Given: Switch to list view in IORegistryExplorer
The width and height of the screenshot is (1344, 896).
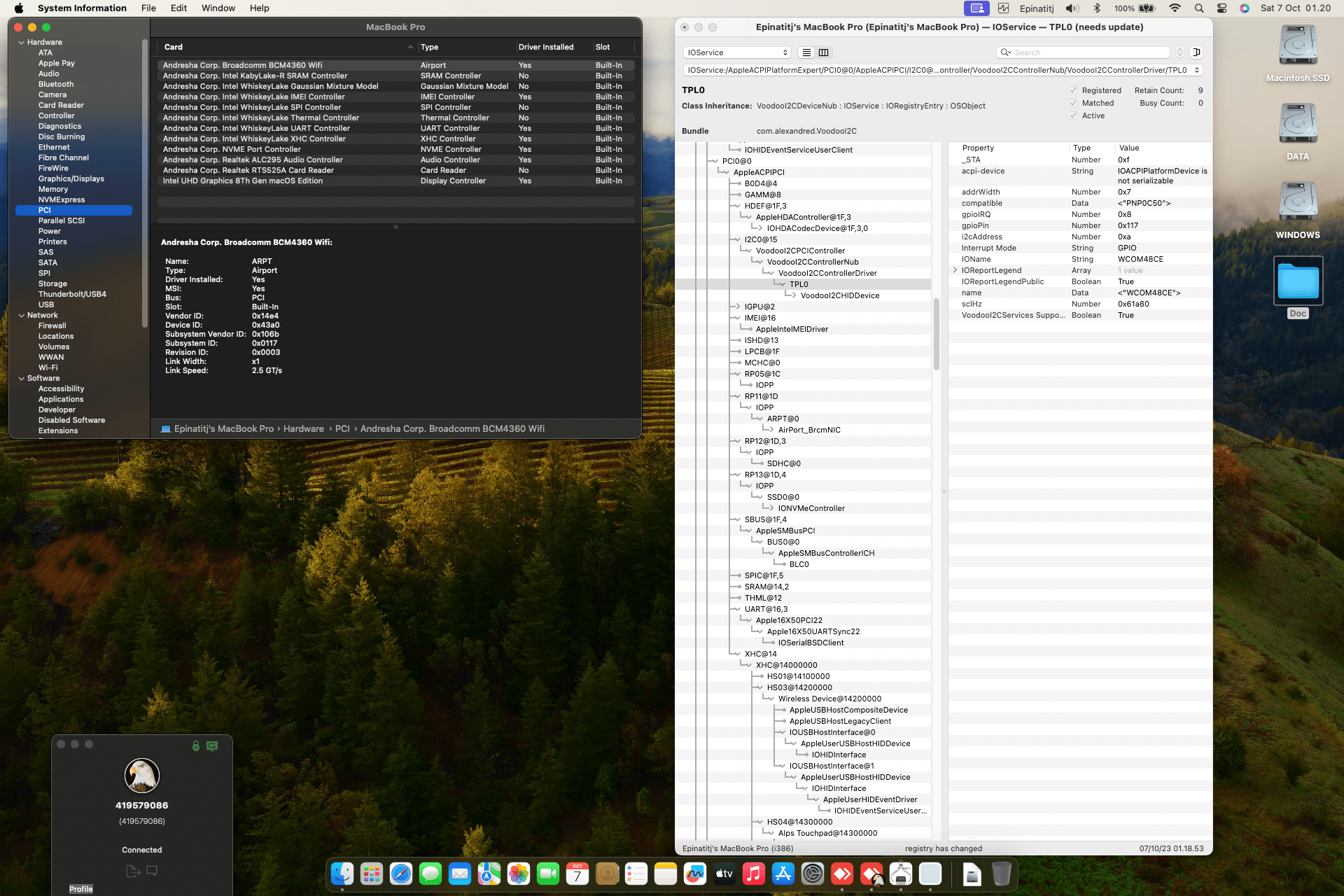Looking at the screenshot, I should click(x=806, y=52).
